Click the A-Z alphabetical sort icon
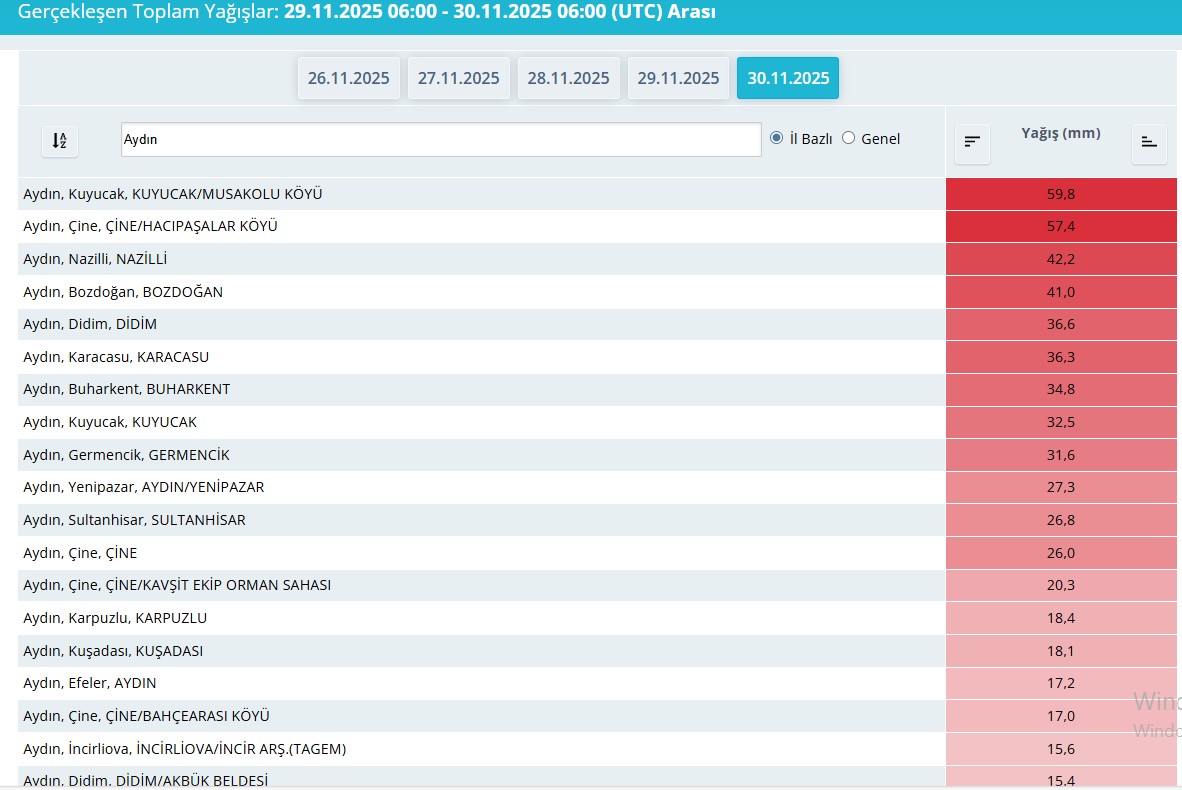This screenshot has width=1182, height=790. tap(59, 141)
